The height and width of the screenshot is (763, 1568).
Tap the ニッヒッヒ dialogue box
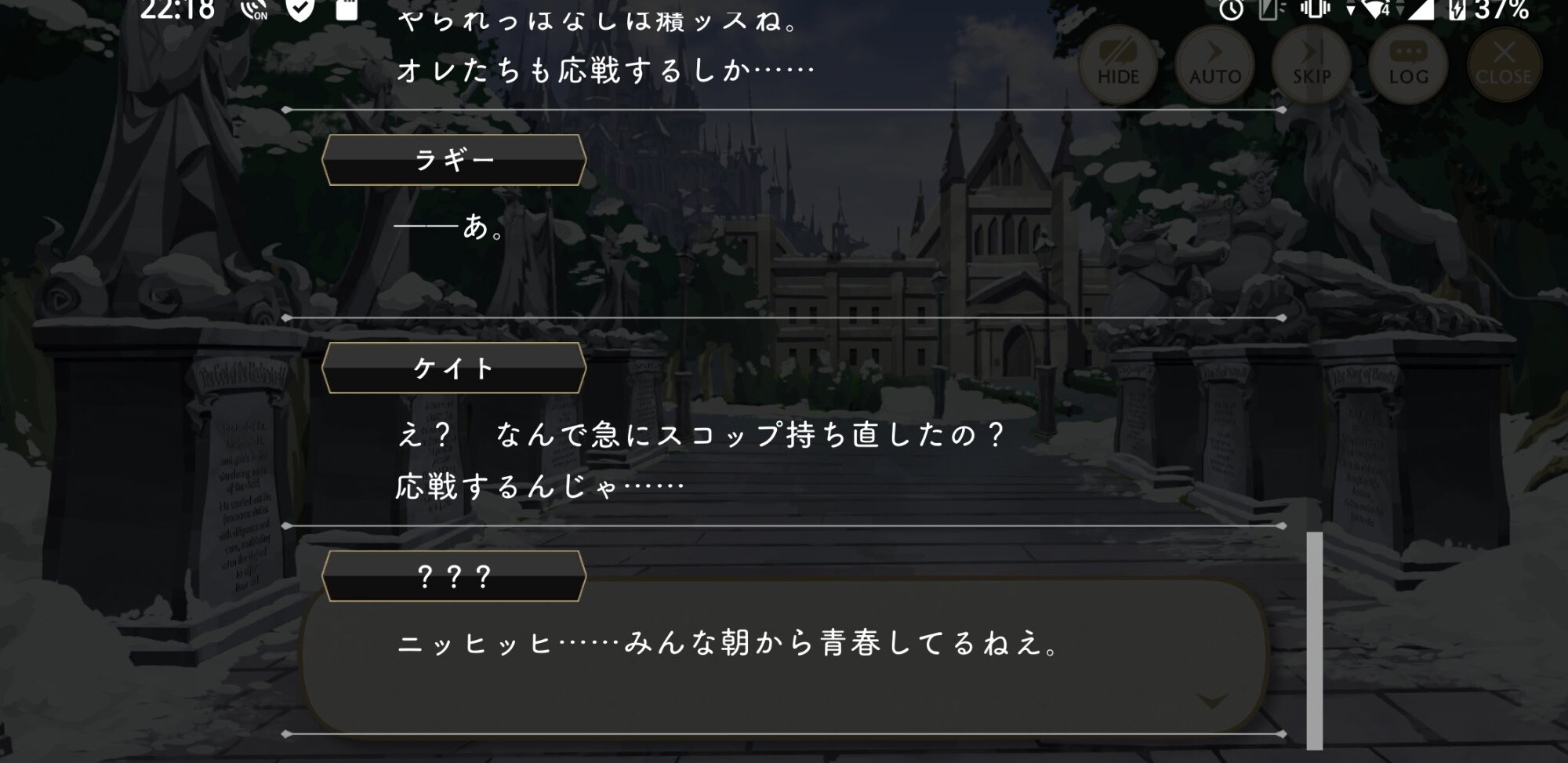784,657
